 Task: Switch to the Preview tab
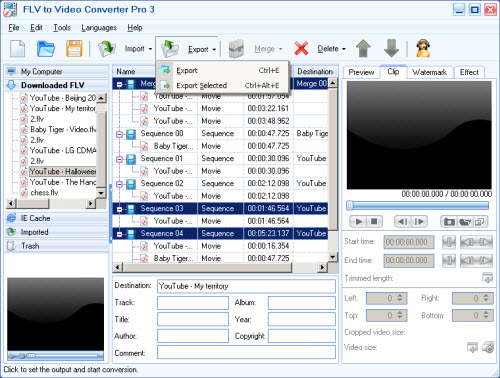(361, 72)
